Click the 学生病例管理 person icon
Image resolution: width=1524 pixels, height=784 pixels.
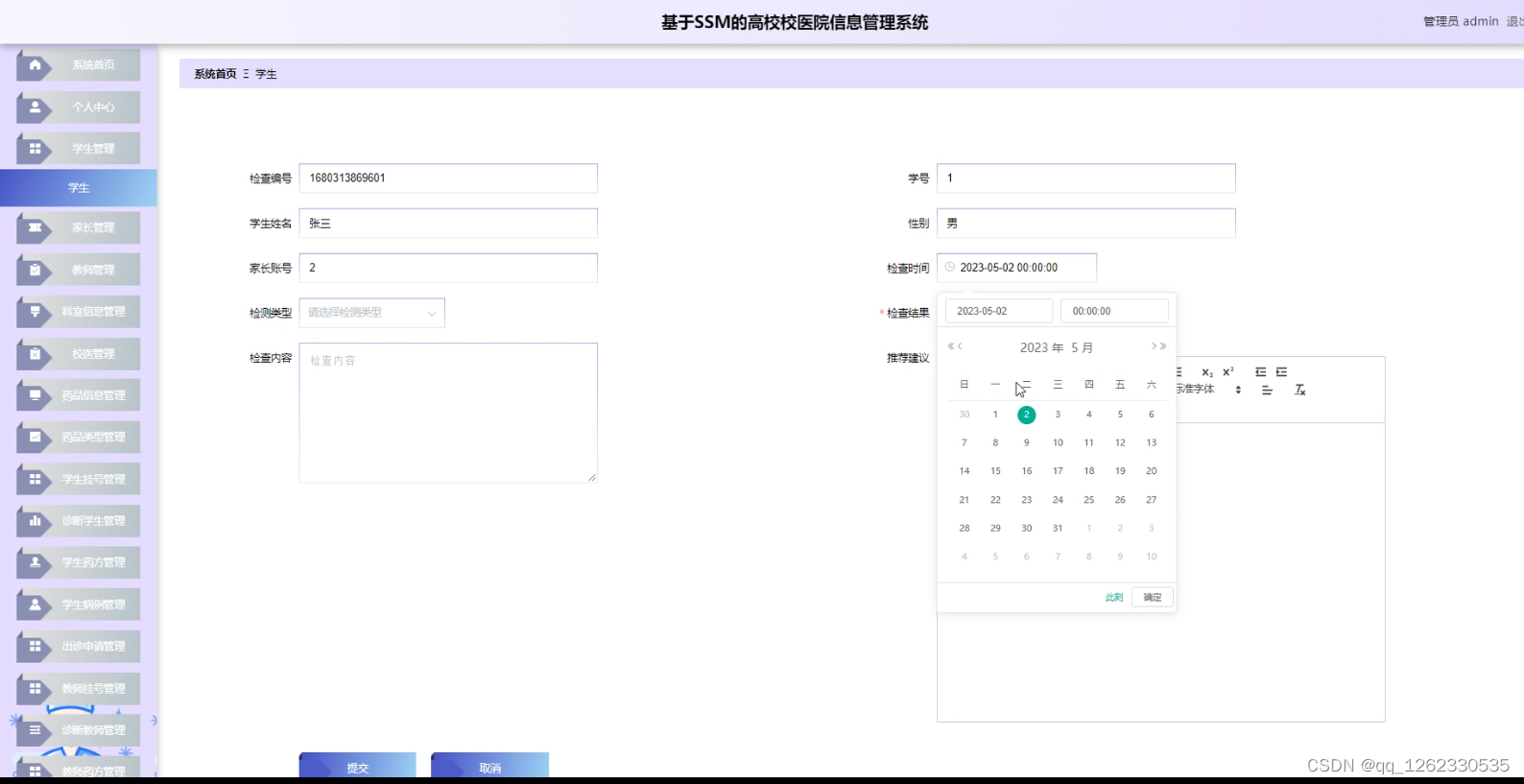[x=36, y=605]
